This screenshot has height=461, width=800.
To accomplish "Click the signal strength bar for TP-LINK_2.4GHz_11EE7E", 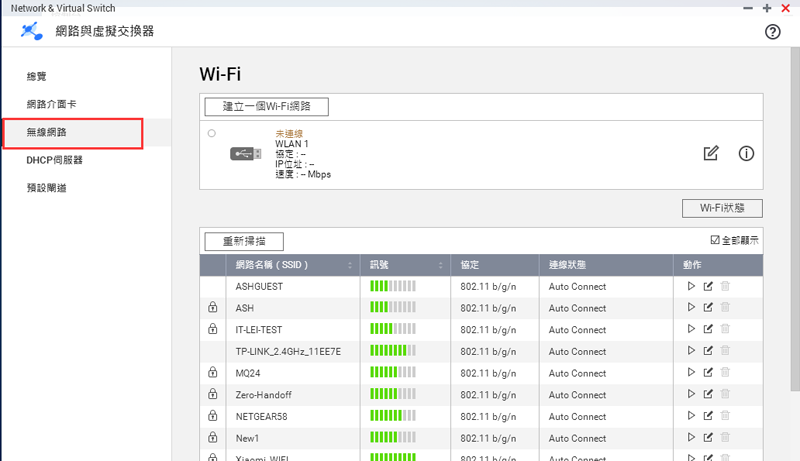I will [x=393, y=351].
